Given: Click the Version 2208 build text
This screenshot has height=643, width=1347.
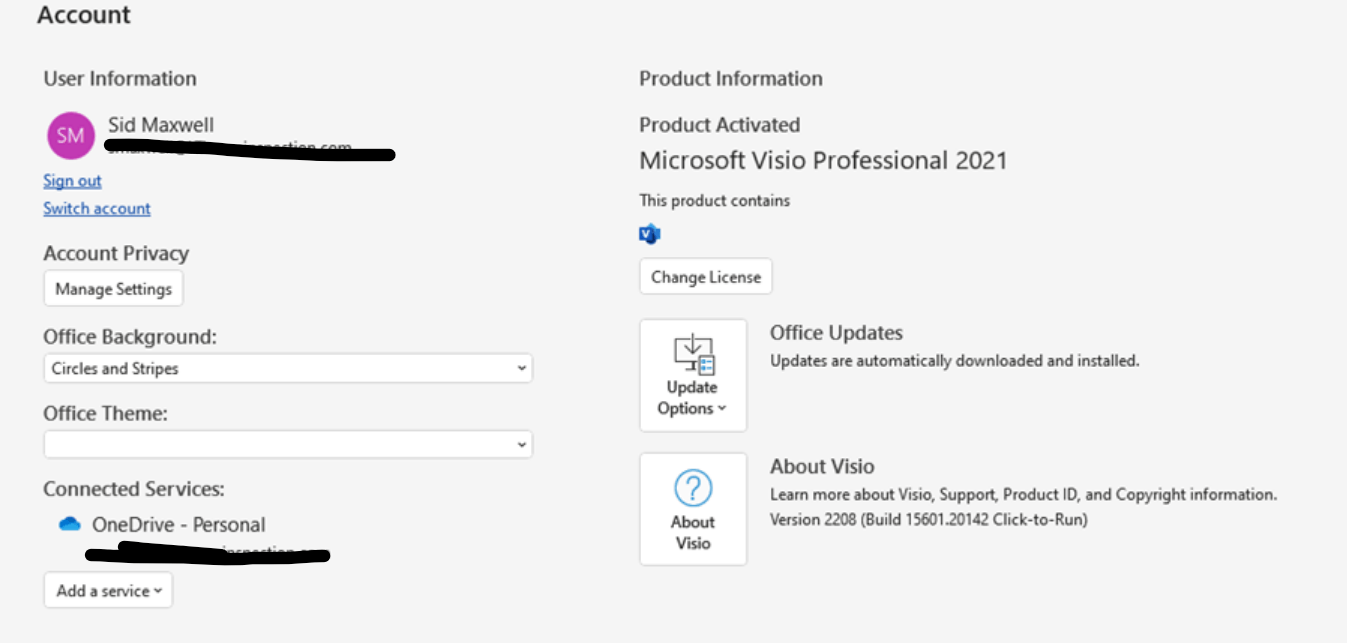Looking at the screenshot, I should click(929, 519).
